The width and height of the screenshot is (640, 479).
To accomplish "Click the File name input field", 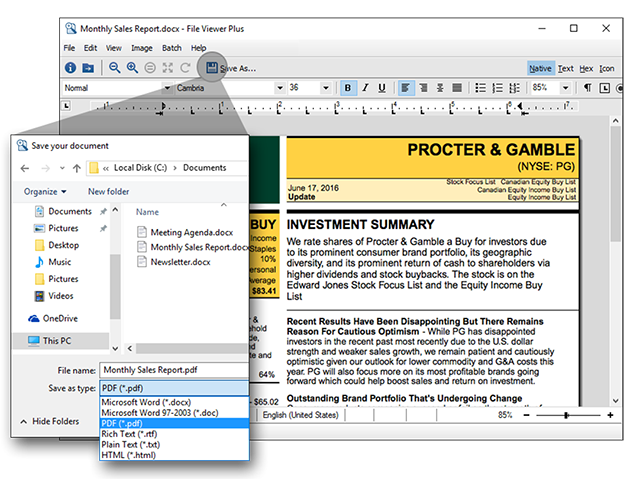I will tap(174, 370).
